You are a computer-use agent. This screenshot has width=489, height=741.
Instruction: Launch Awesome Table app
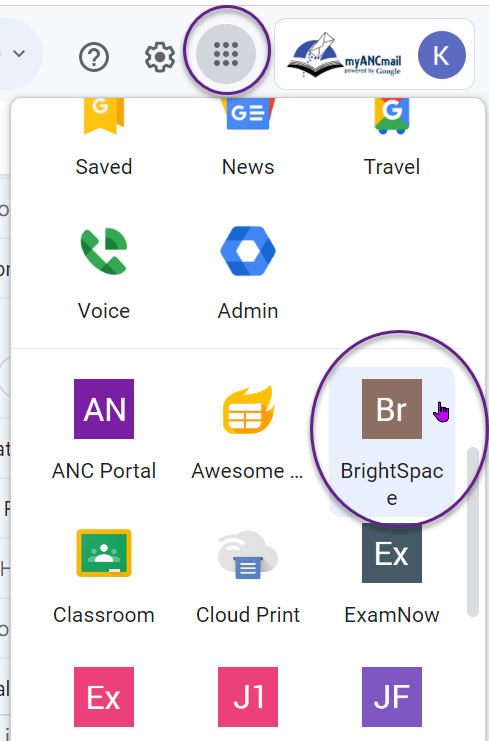point(248,430)
